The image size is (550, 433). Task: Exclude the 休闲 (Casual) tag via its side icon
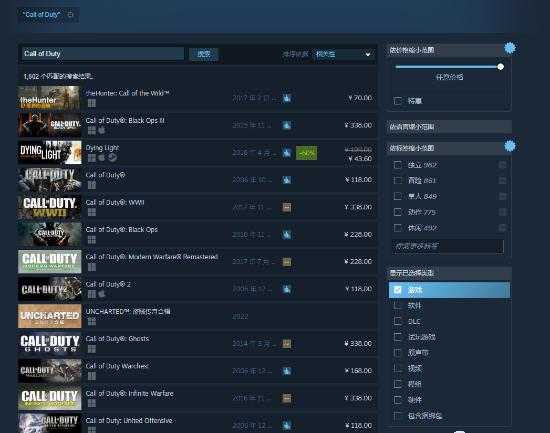point(503,228)
